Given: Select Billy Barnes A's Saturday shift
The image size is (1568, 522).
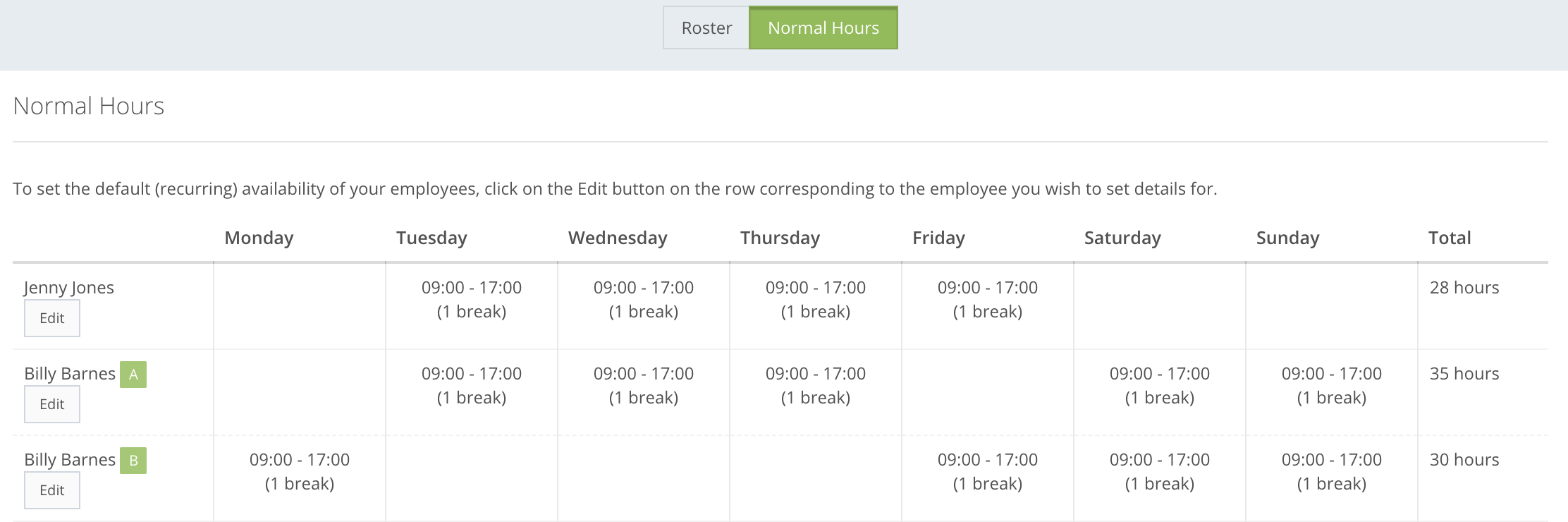Looking at the screenshot, I should (x=1159, y=385).
